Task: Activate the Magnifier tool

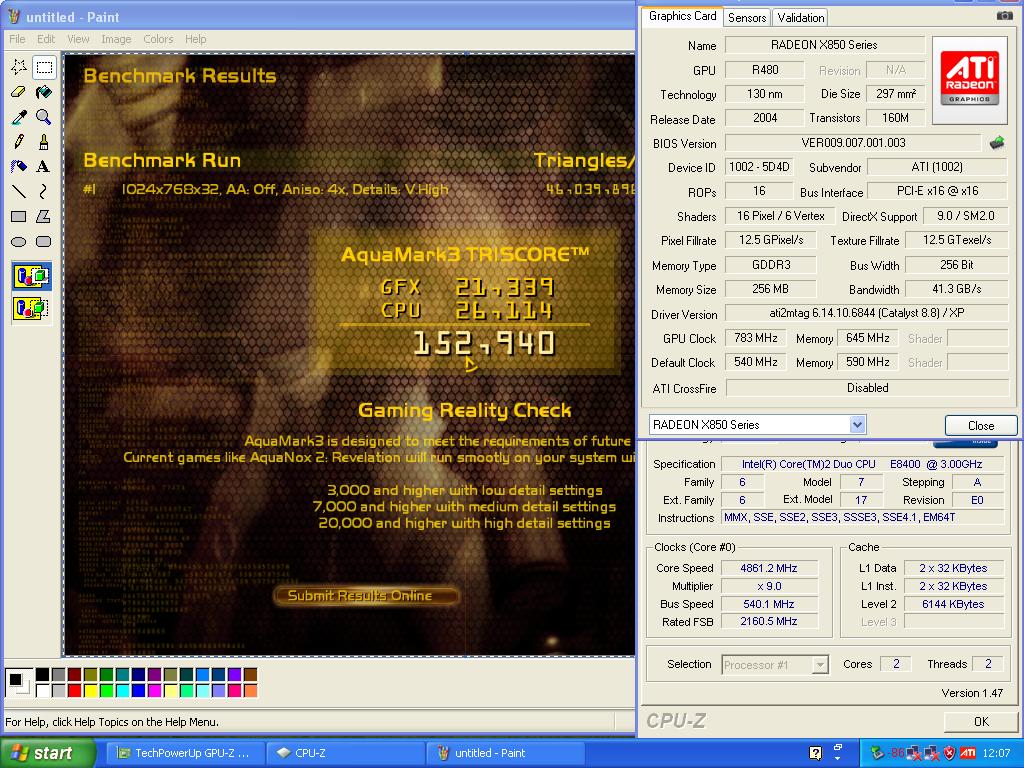Action: tap(44, 117)
